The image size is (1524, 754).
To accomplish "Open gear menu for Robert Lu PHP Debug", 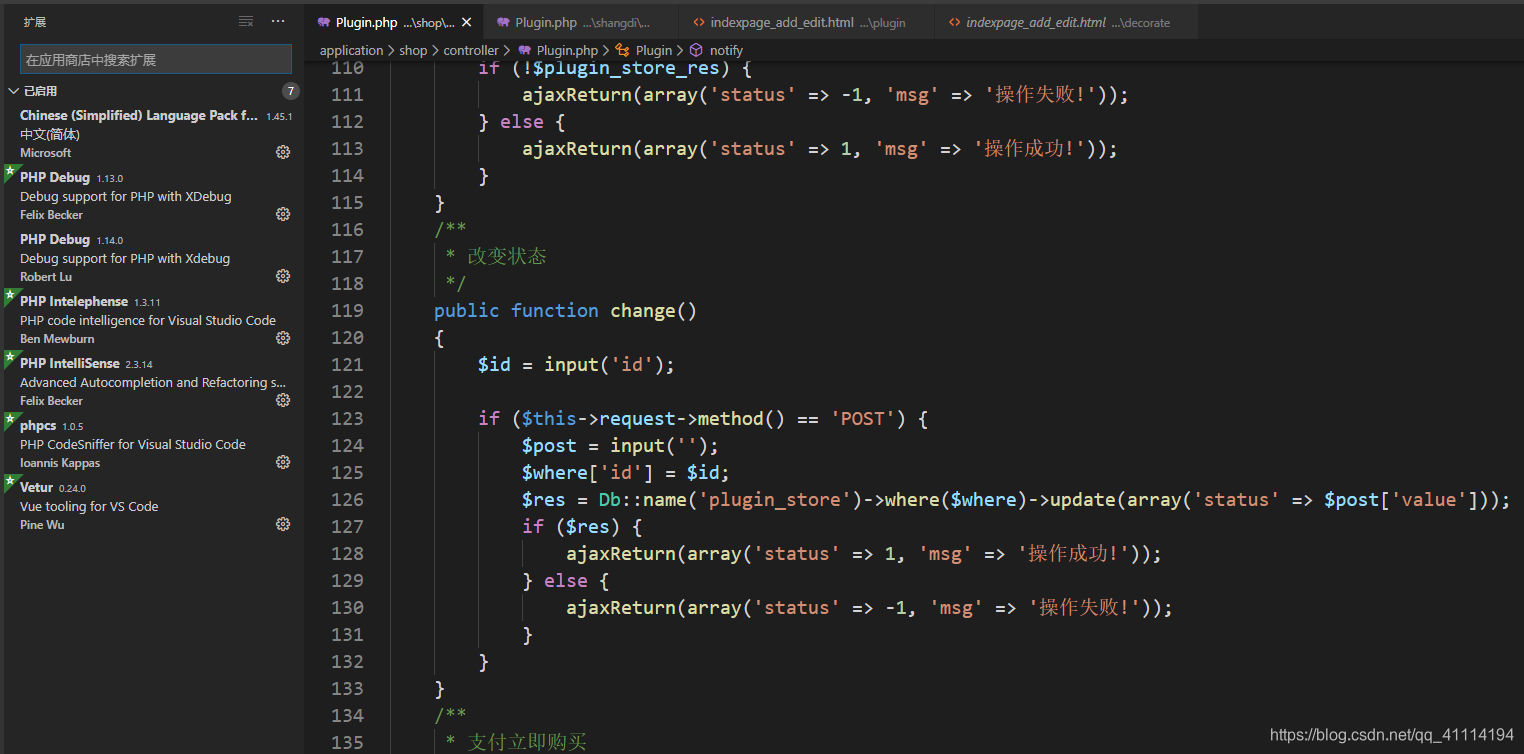I will tap(283, 276).
